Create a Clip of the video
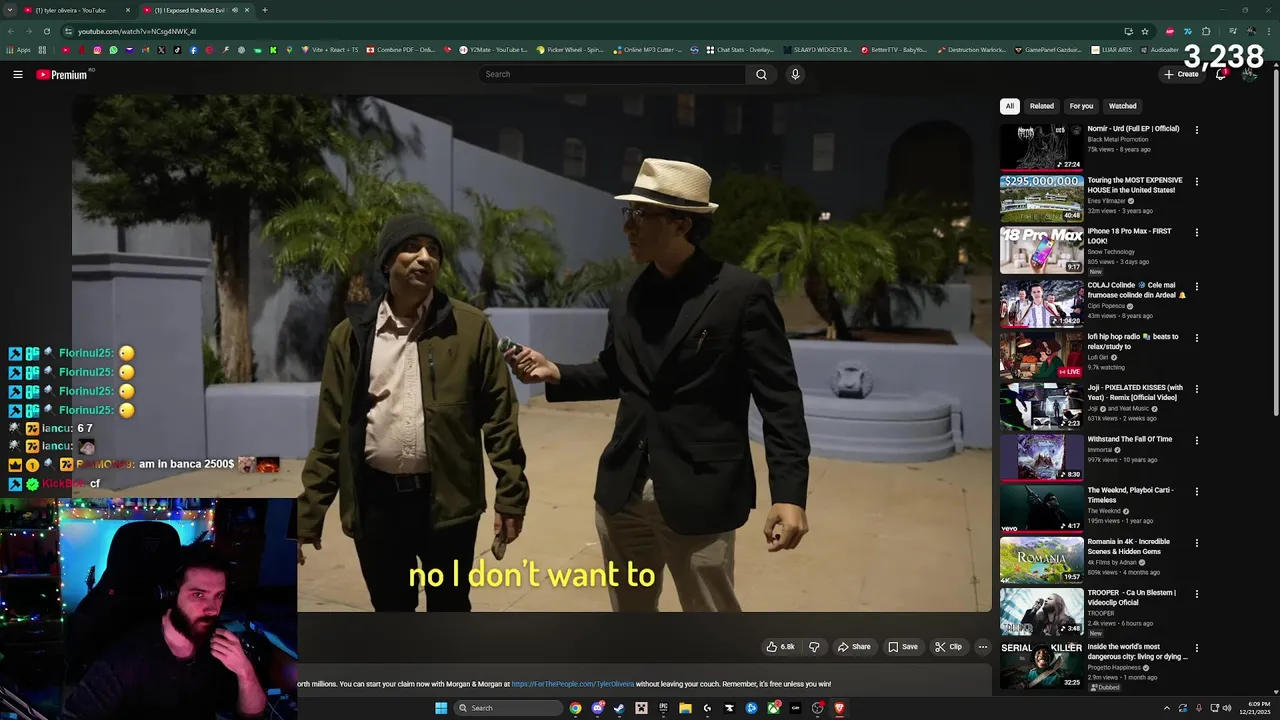Screen dimensions: 1280x720 tap(948, 647)
